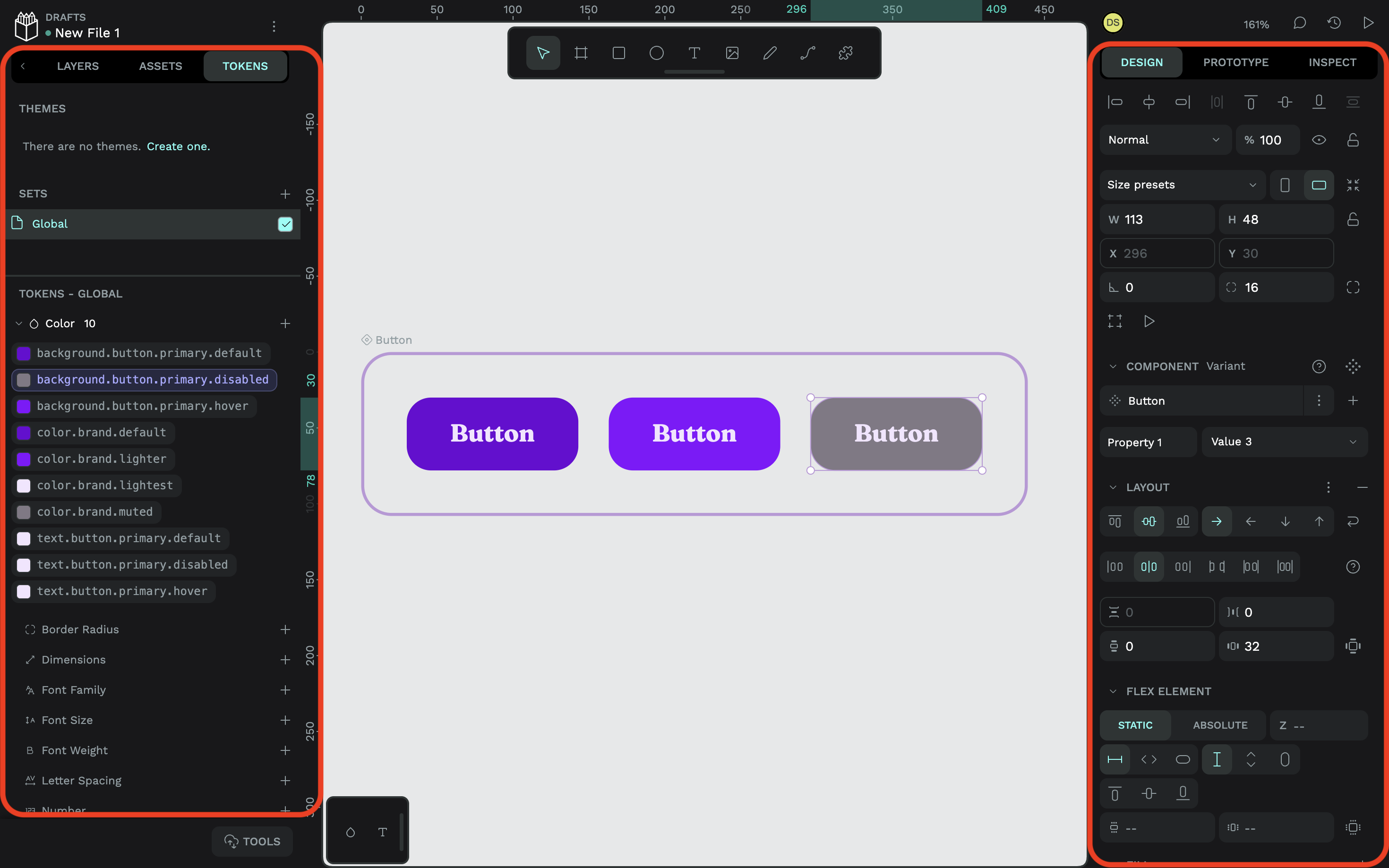
Task: Click the TOOLS button at bottom left
Action: [x=252, y=841]
